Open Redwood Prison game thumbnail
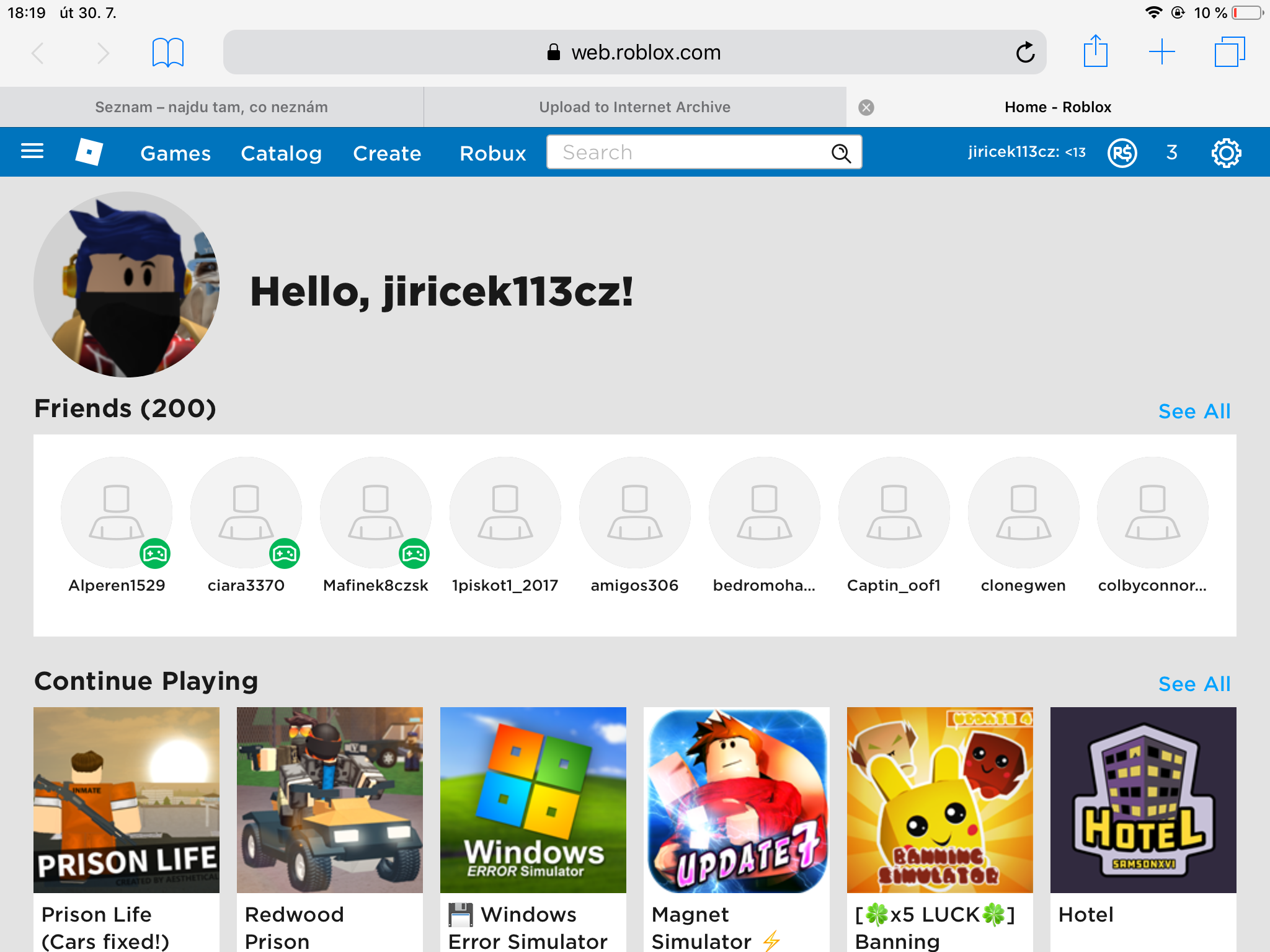1270x952 pixels. tap(330, 800)
